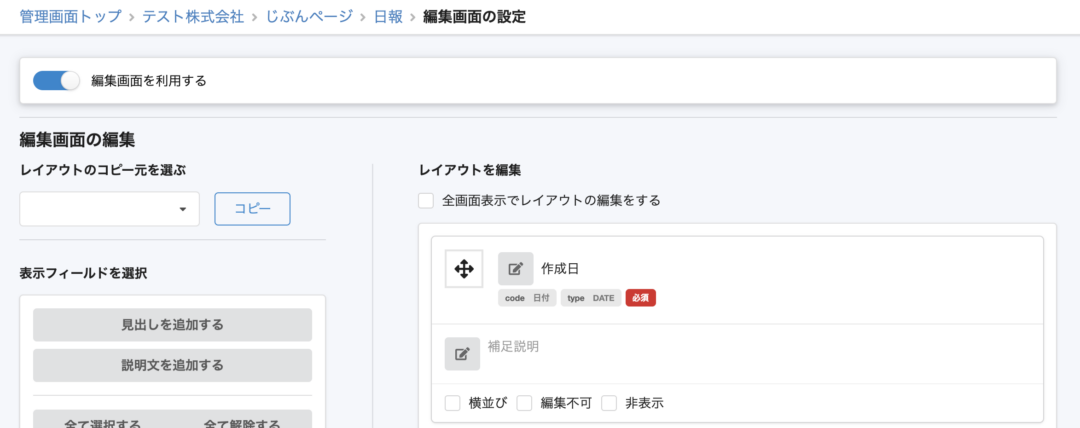This screenshot has height=428, width=1080.
Task: Navigate to じぶんページ breadcrumb
Action: (309, 17)
